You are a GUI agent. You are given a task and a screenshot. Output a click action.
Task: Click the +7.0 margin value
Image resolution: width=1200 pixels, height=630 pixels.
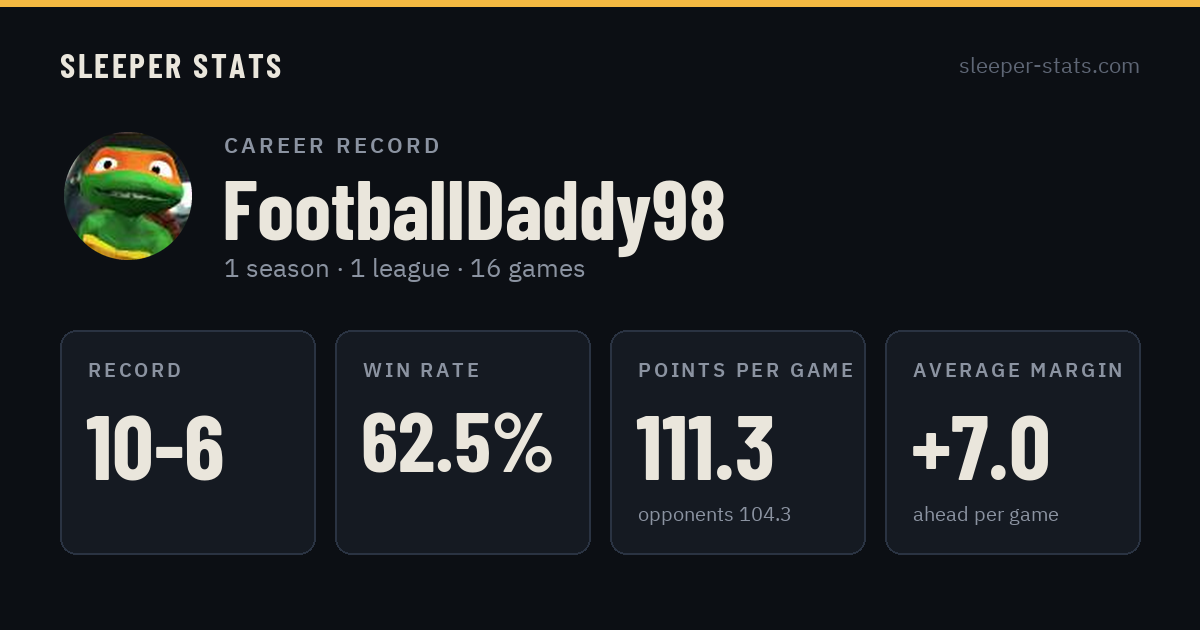pyautogui.click(x=981, y=448)
